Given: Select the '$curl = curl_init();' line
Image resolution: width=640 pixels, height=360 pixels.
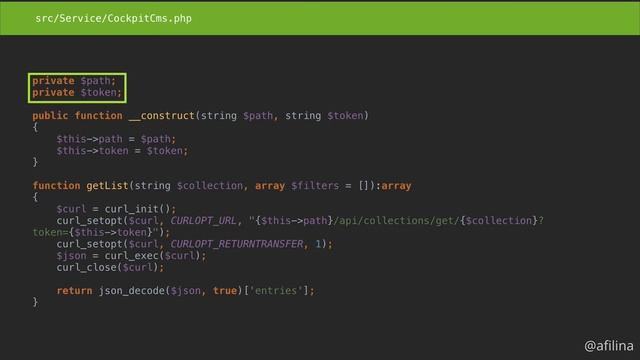Looking at the screenshot, I should click(x=116, y=209).
